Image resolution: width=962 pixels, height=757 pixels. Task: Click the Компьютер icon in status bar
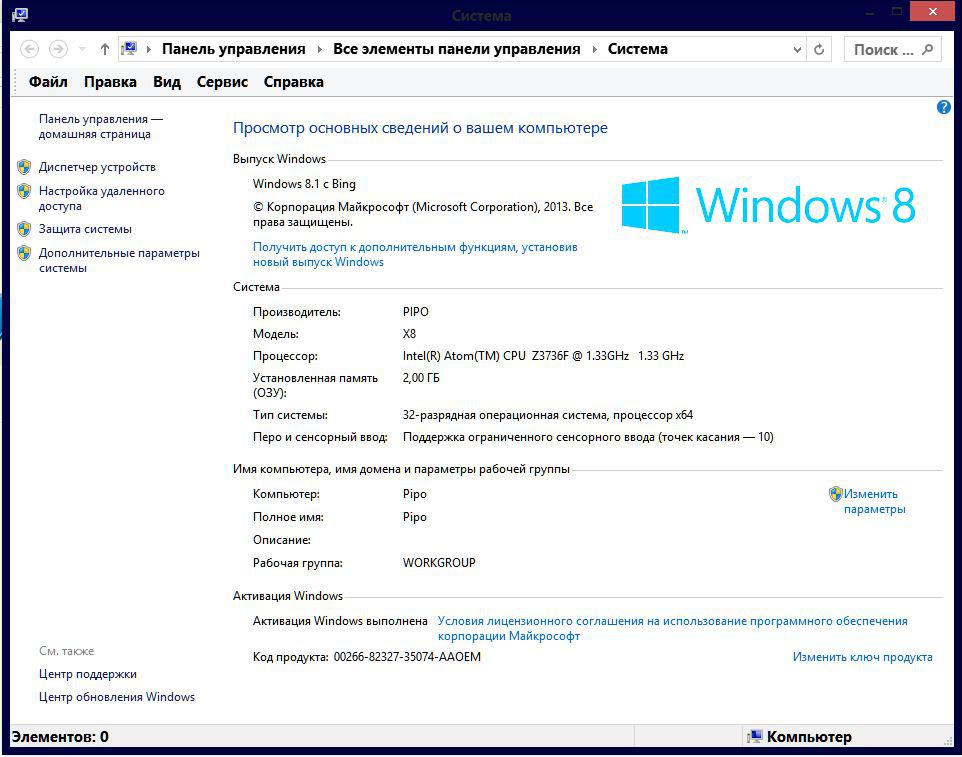[x=755, y=737]
